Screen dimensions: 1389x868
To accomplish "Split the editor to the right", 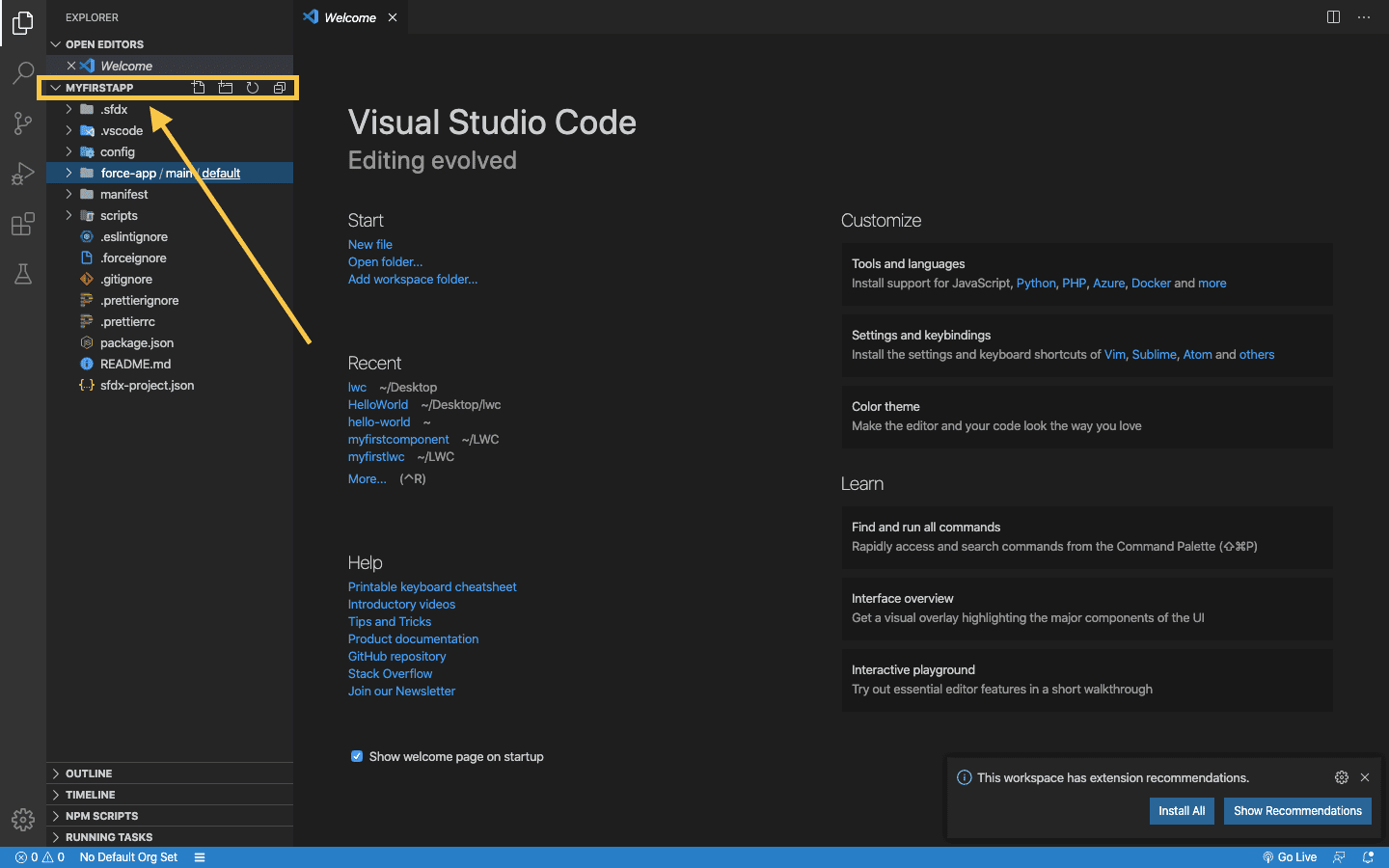I will point(1333,17).
